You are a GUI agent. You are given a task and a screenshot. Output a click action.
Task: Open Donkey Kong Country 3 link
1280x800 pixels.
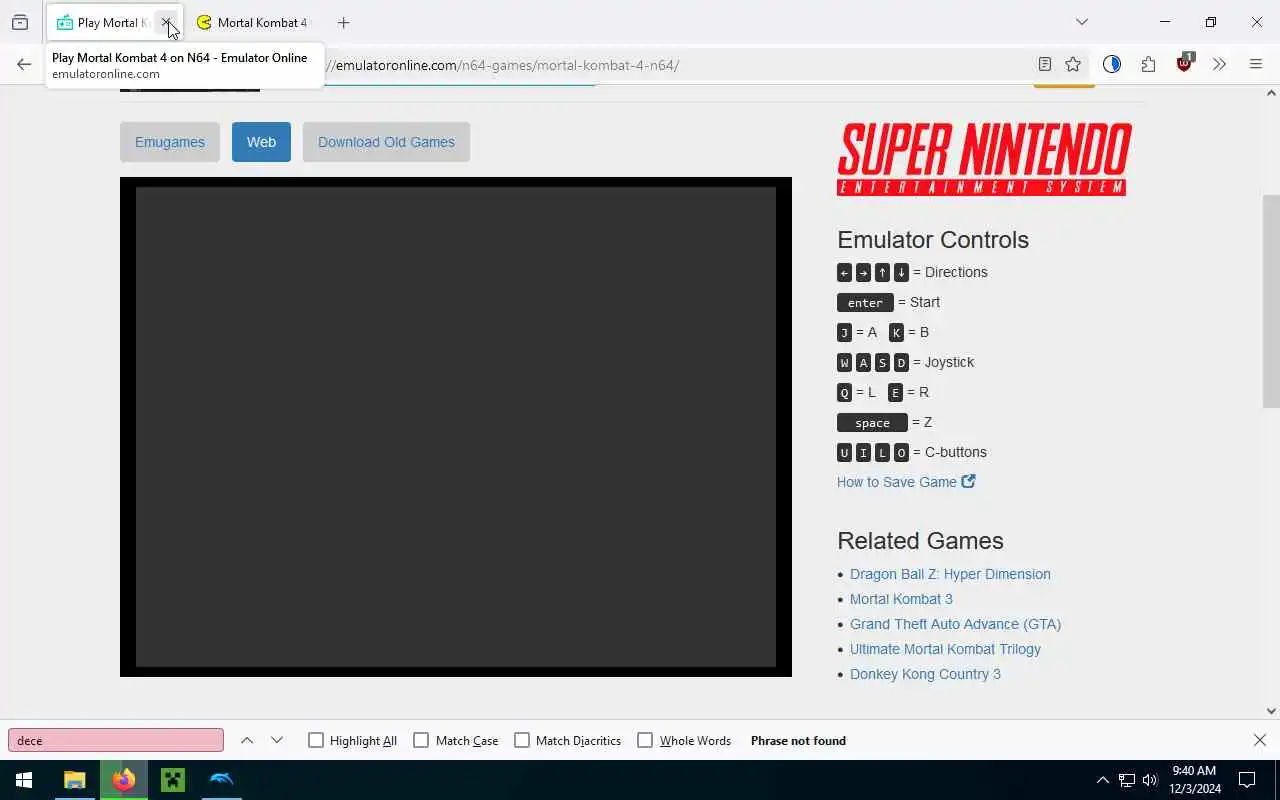coord(925,674)
